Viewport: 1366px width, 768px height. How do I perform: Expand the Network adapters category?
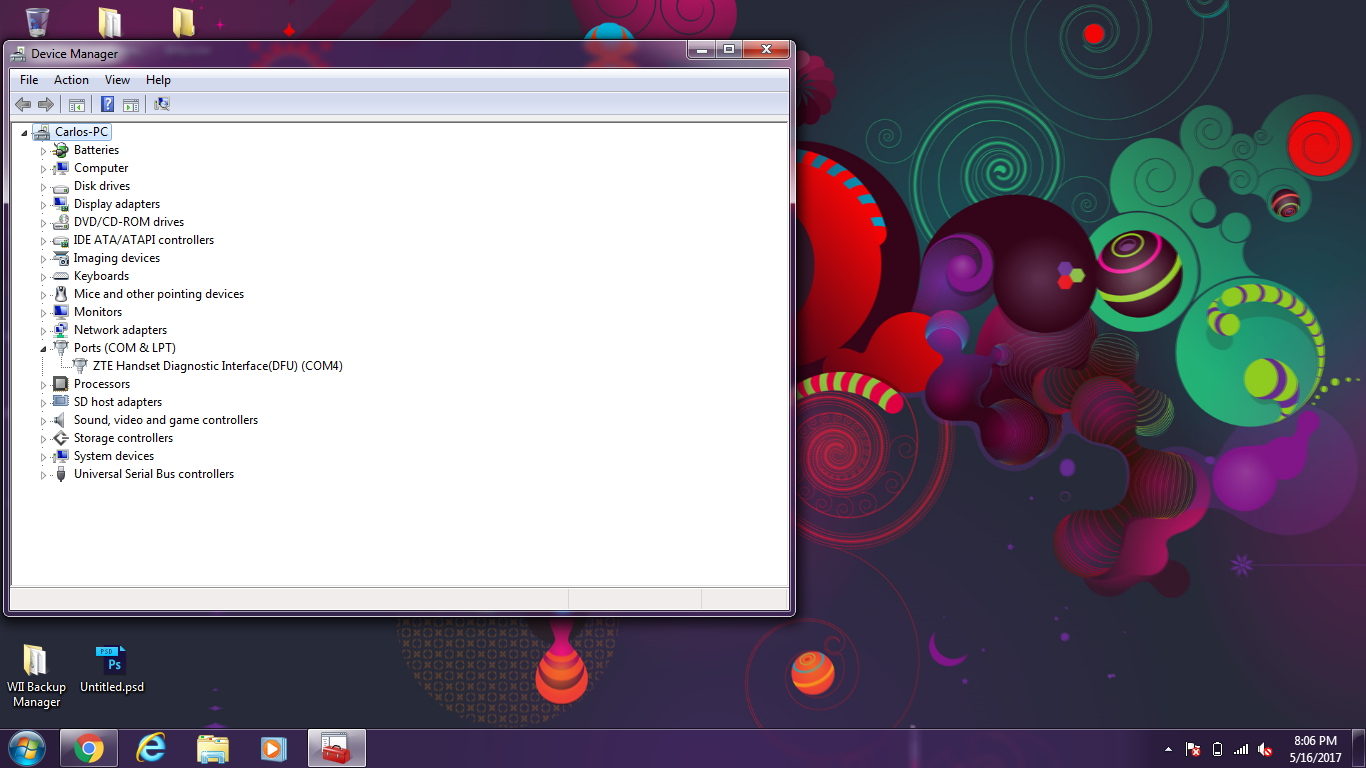pos(43,331)
